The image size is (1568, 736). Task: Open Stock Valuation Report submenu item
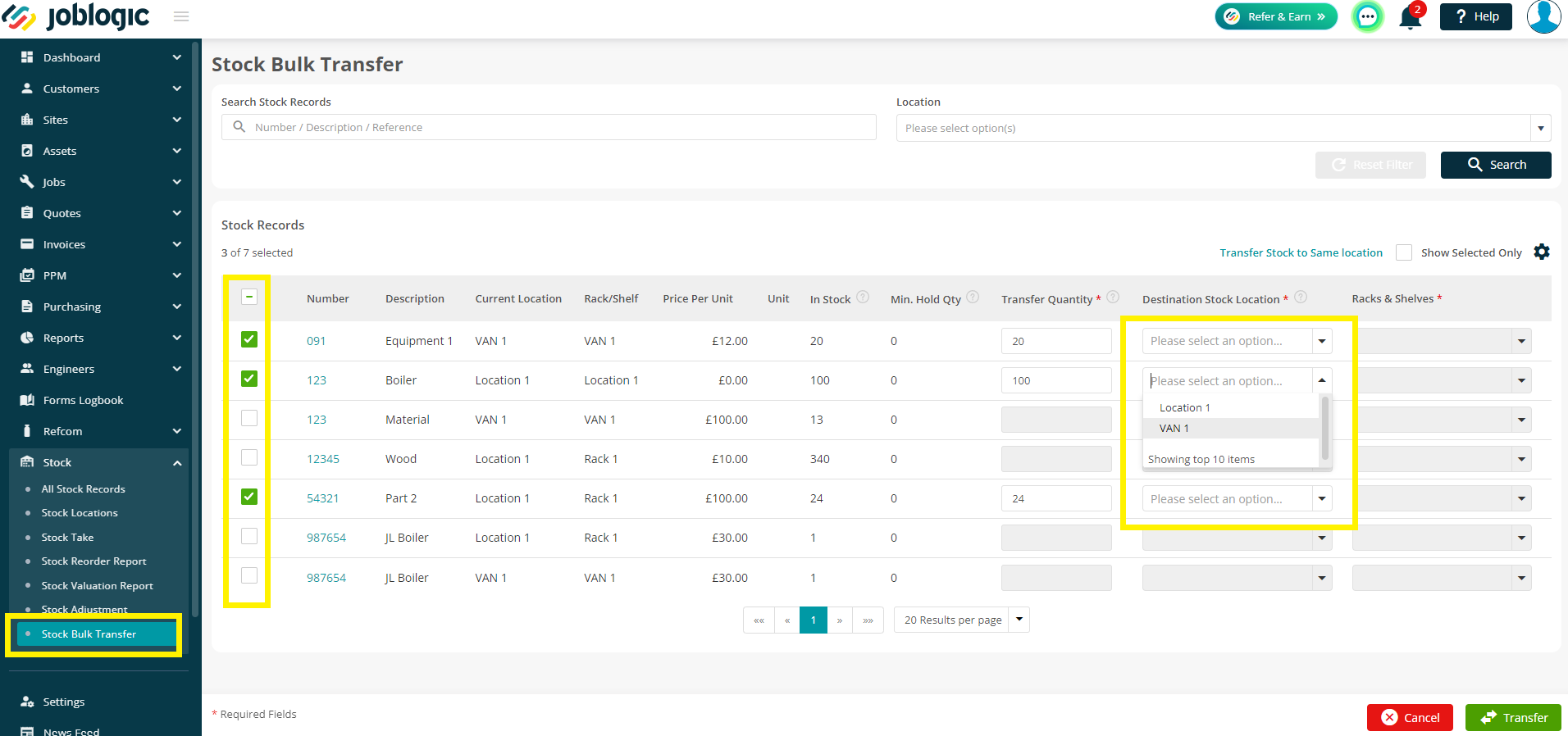(98, 585)
